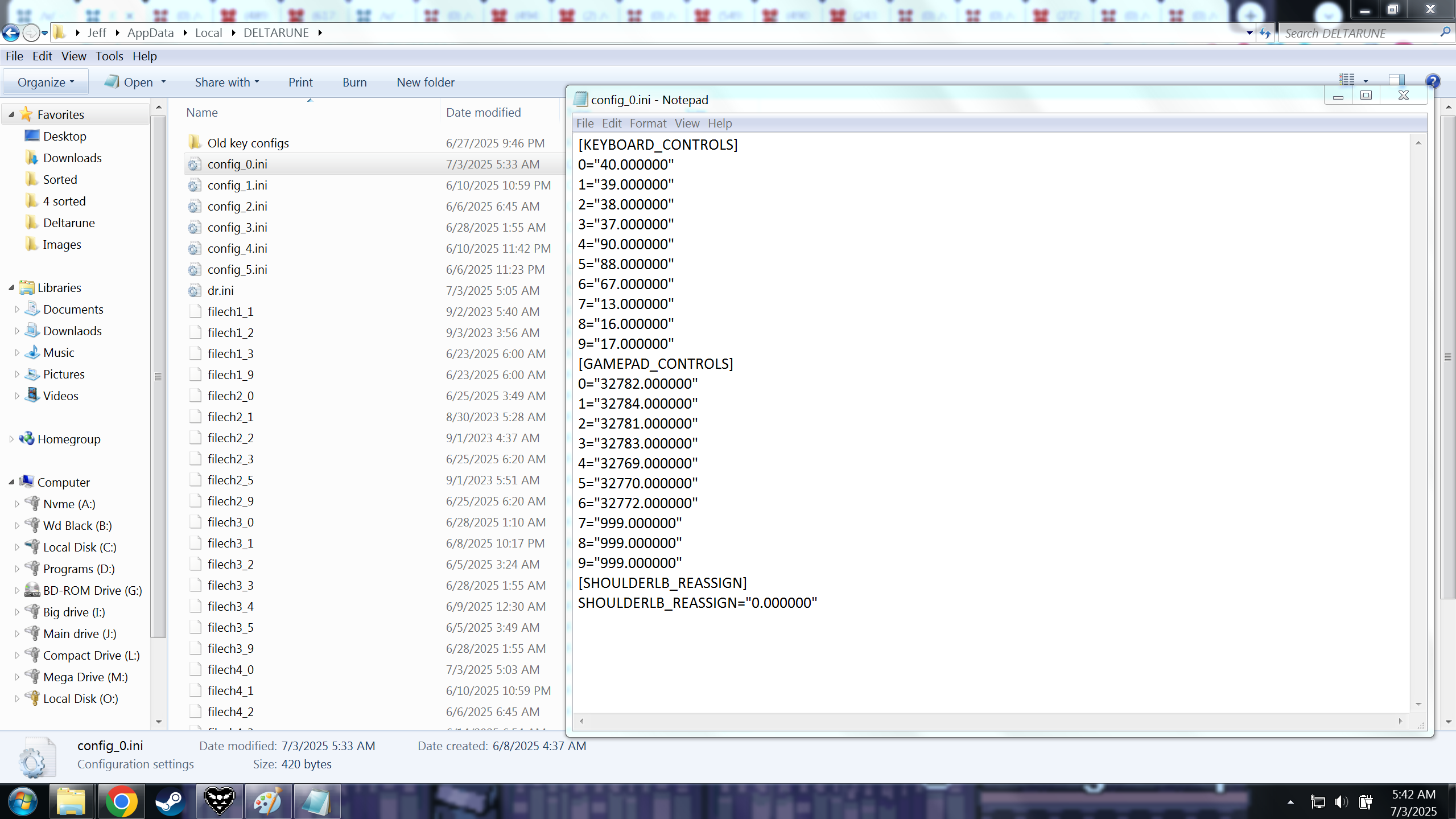Click the Explorer forward navigation arrow

point(31,33)
